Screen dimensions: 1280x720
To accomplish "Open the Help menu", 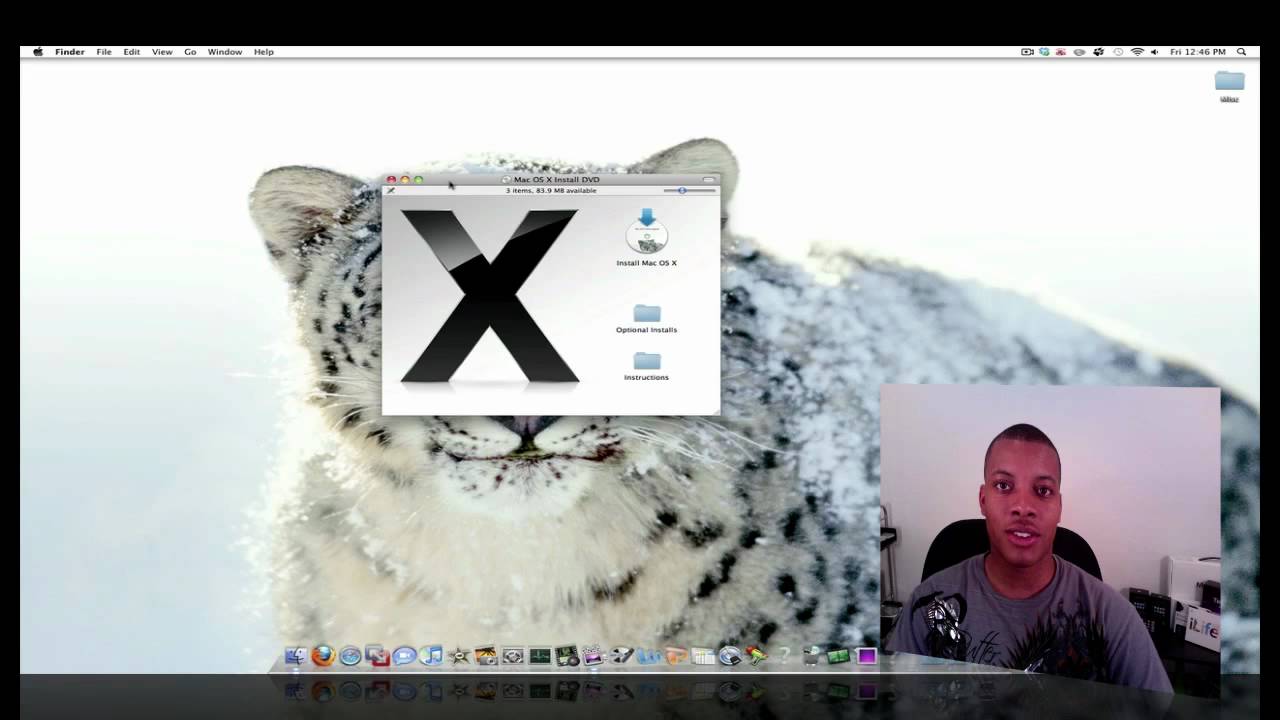I will [264, 52].
